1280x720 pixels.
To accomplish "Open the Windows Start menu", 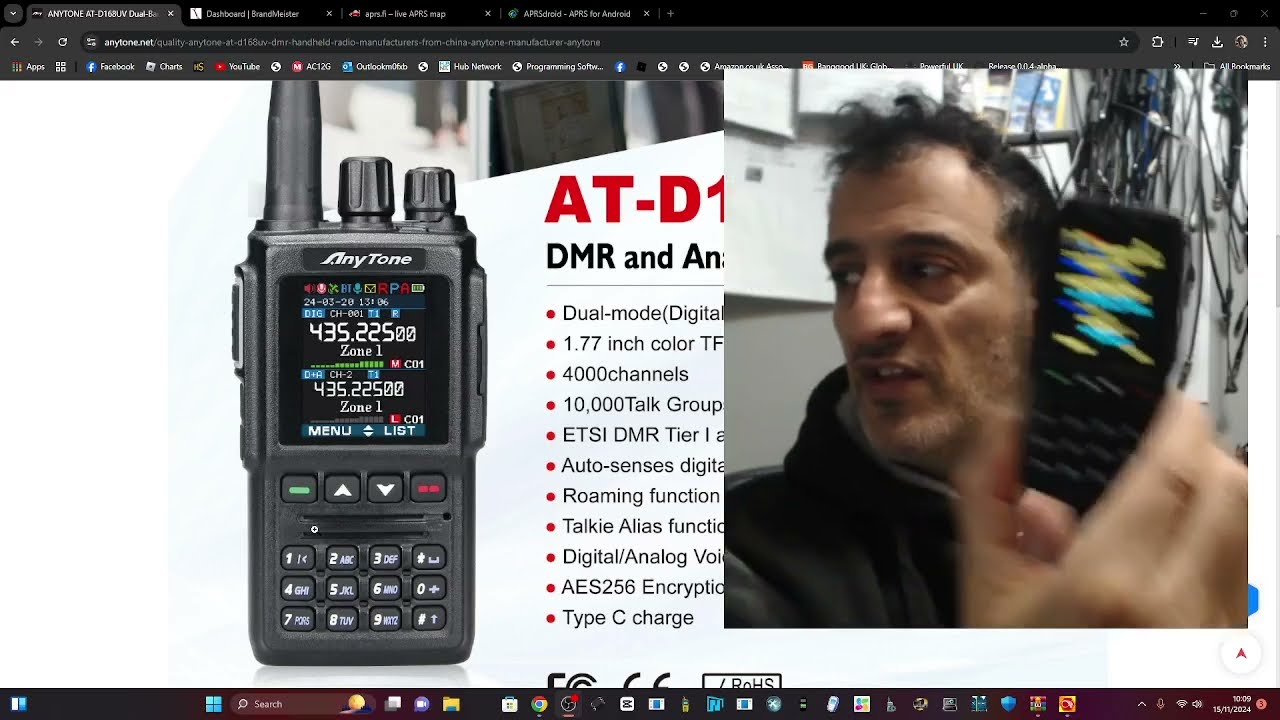I will pyautogui.click(x=213, y=704).
